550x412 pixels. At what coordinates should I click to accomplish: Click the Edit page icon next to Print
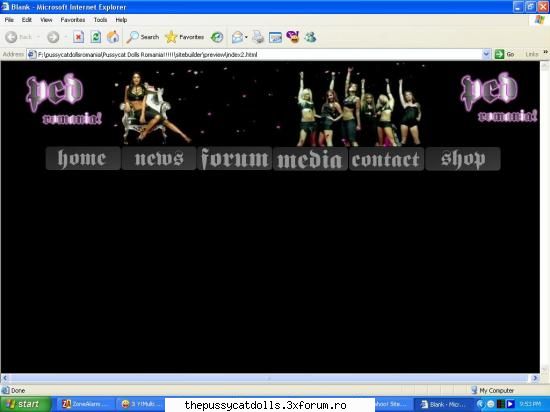click(x=275, y=37)
